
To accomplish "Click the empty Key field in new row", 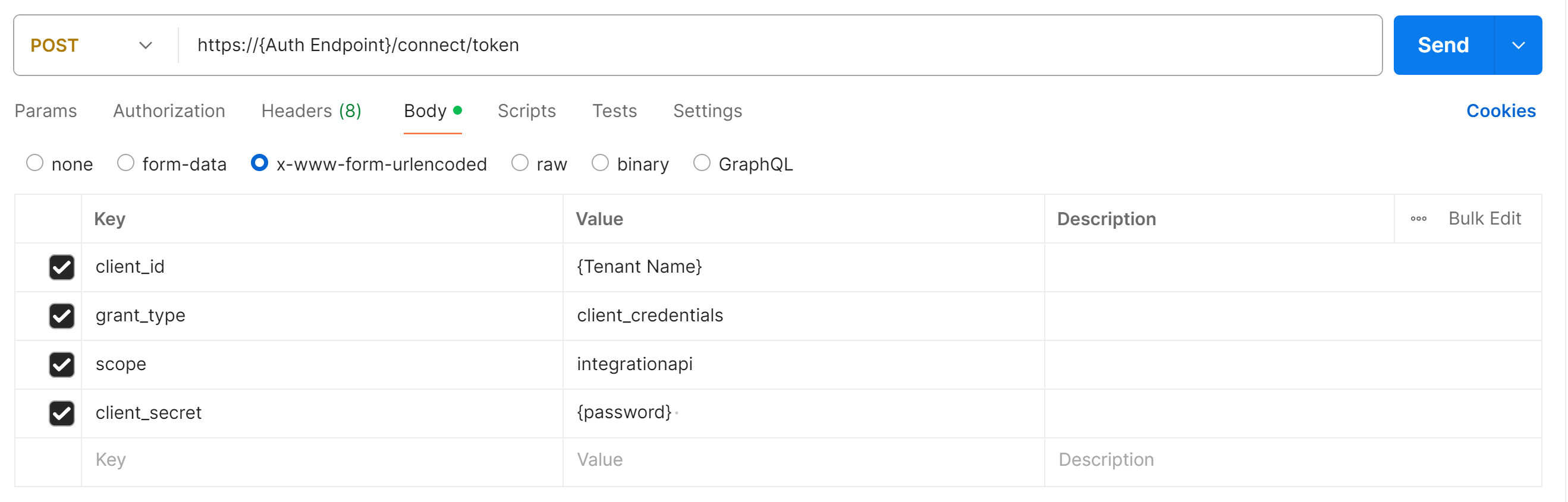I will coord(322,460).
